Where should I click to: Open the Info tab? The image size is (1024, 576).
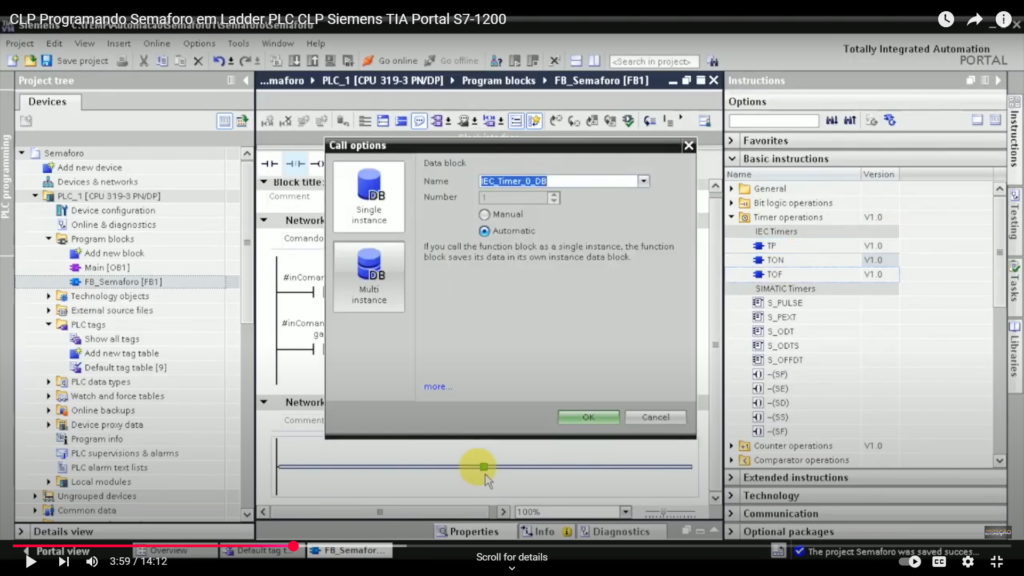tap(545, 532)
